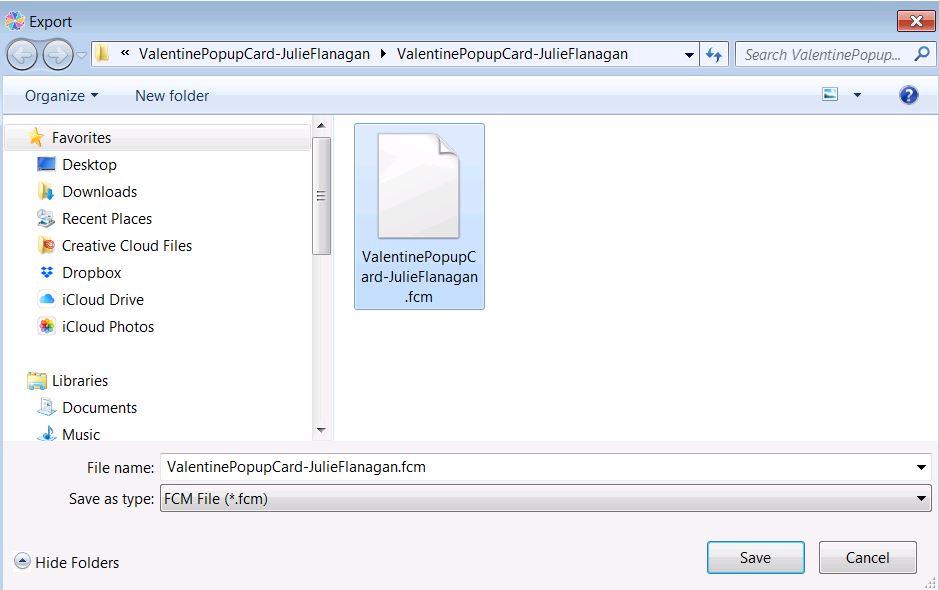Open the Organize menu
This screenshot has width=939, height=590.
tap(60, 95)
